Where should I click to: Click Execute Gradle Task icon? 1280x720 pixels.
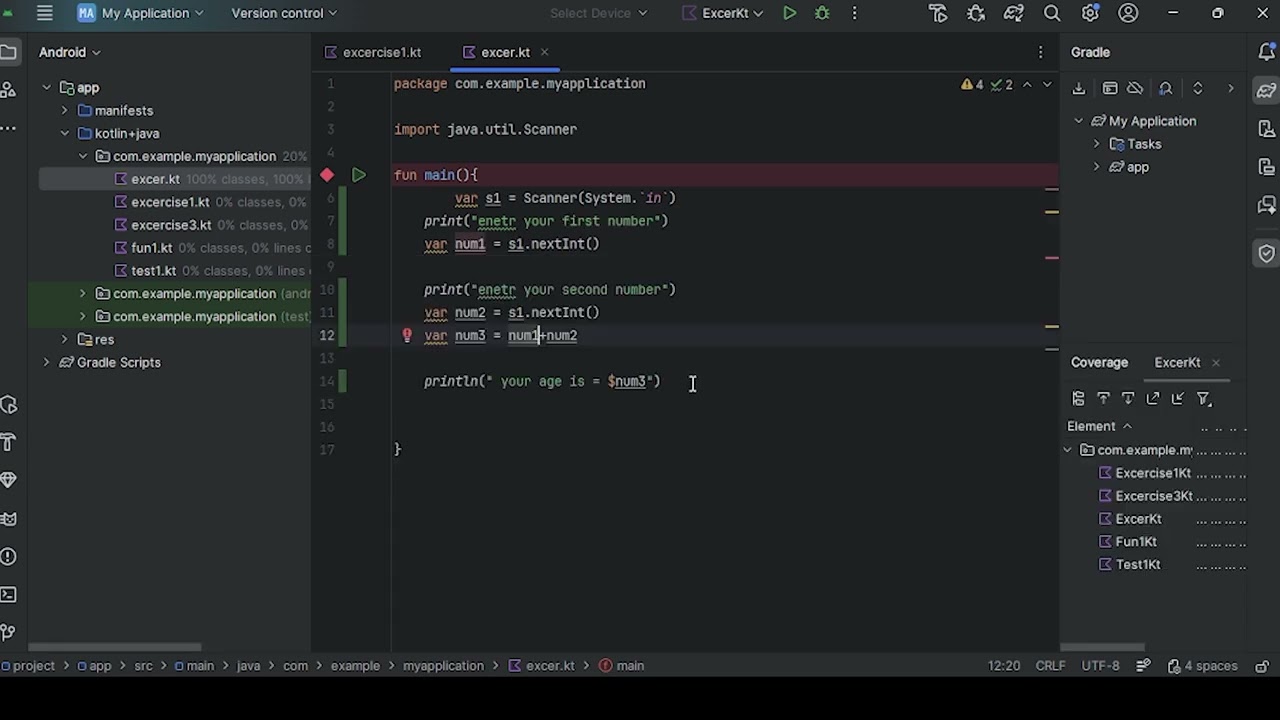coord(1110,89)
